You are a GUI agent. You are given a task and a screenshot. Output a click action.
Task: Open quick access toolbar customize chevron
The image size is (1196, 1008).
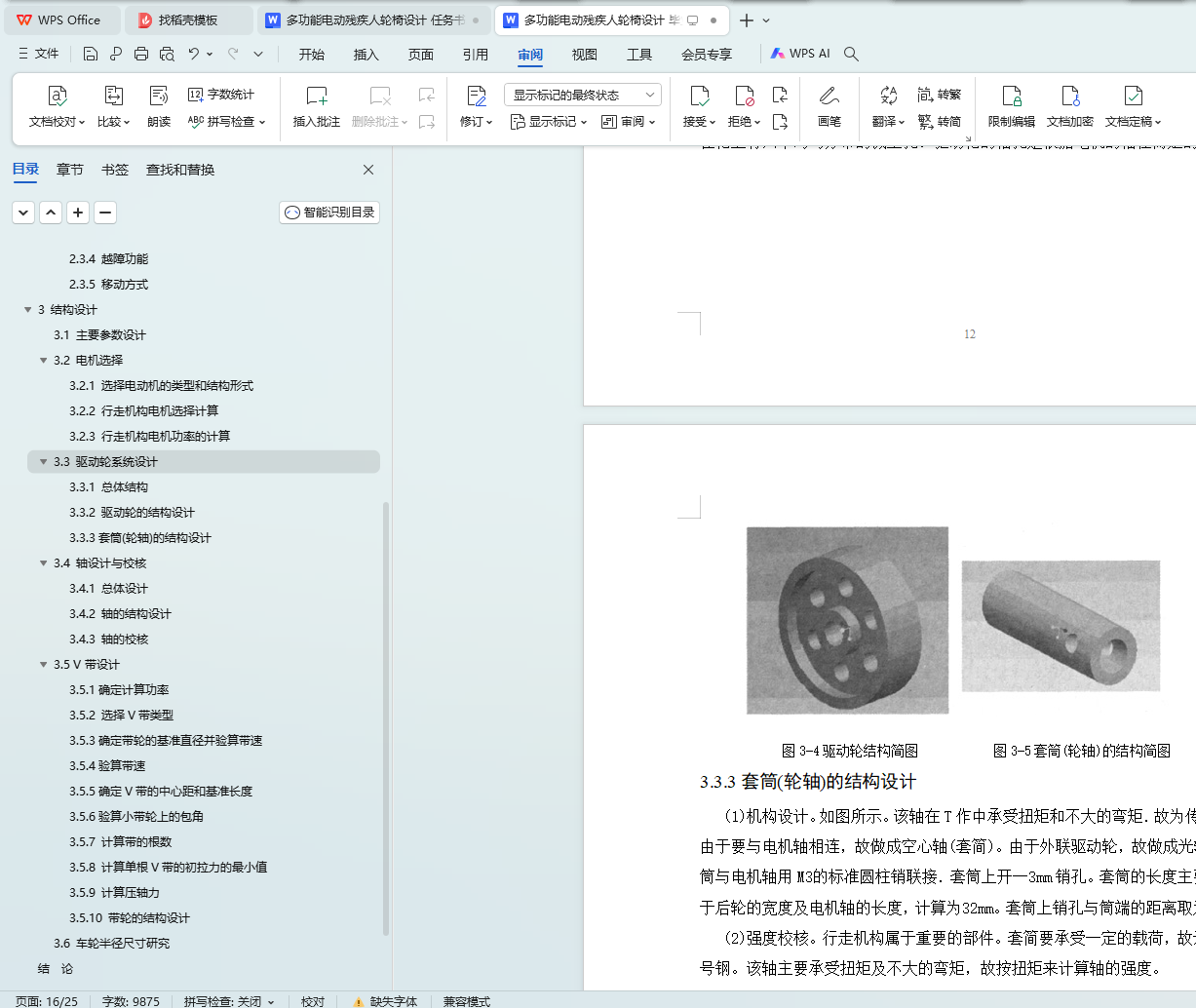[258, 54]
